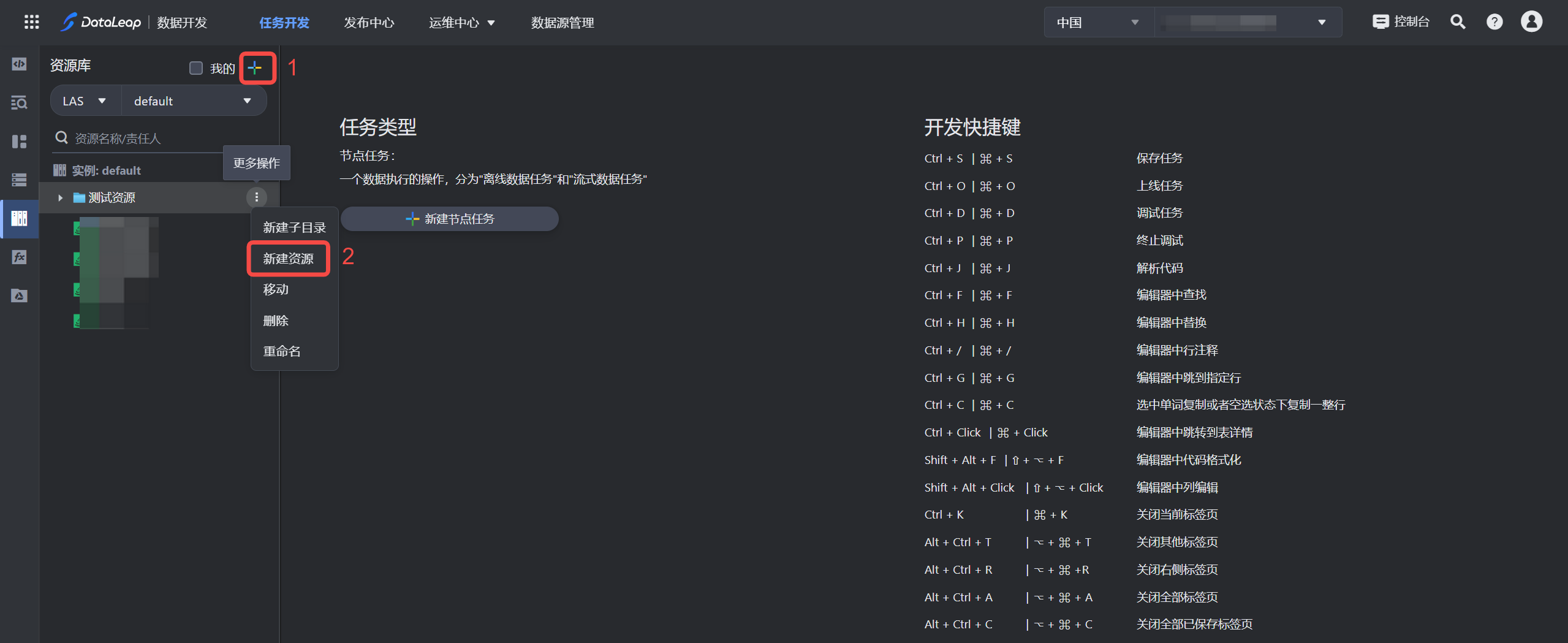Open the user profile avatar
The image size is (1568, 643).
coord(1531,22)
